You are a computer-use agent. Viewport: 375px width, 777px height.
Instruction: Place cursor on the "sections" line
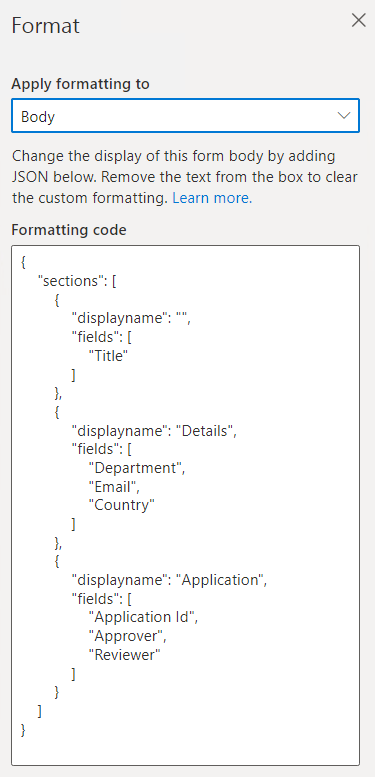click(77, 281)
